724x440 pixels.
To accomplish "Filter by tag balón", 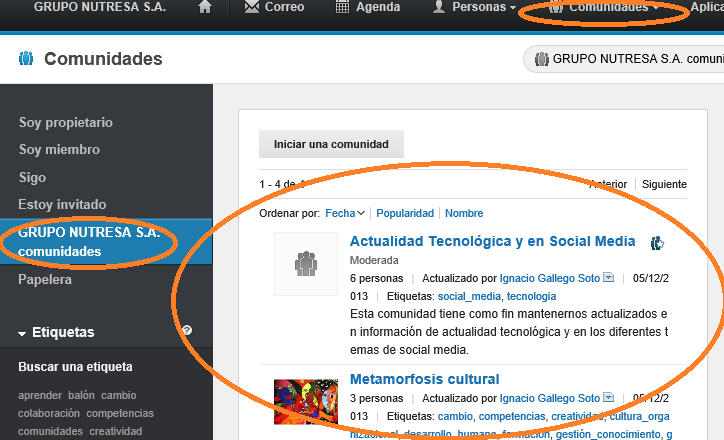I will coord(81,396).
